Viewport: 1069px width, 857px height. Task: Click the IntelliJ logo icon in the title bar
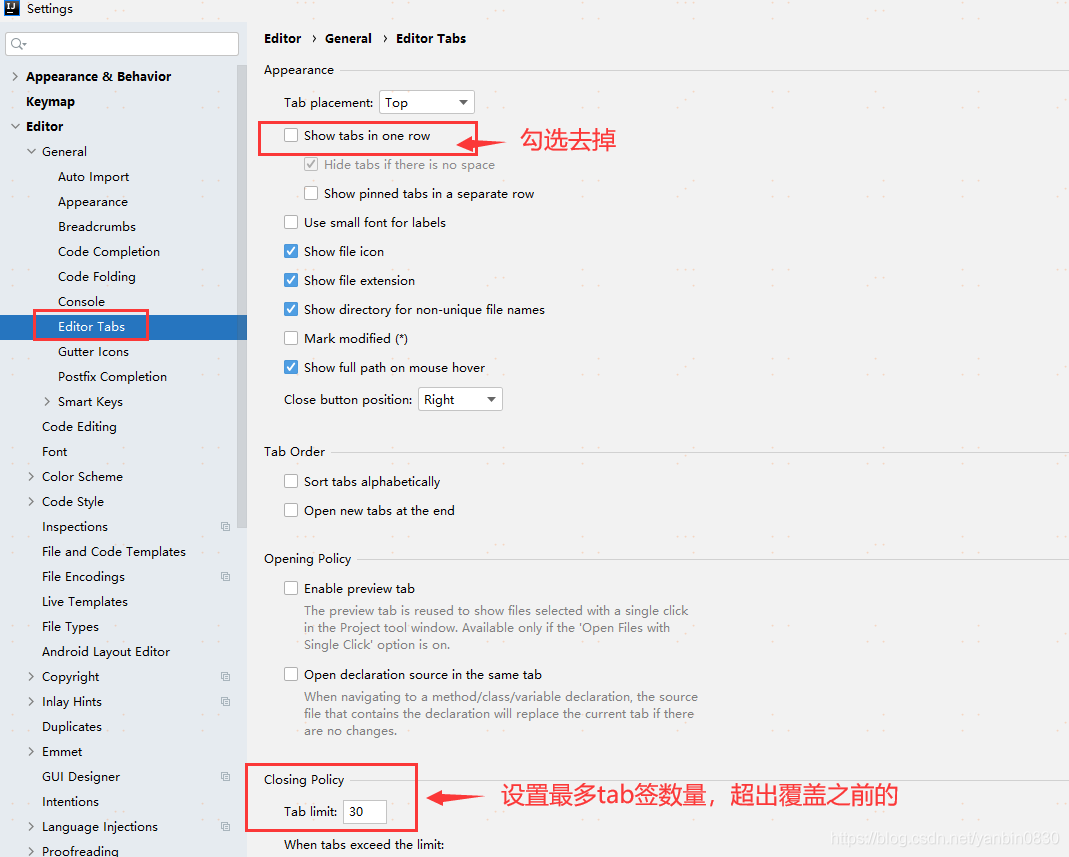[x=10, y=9]
